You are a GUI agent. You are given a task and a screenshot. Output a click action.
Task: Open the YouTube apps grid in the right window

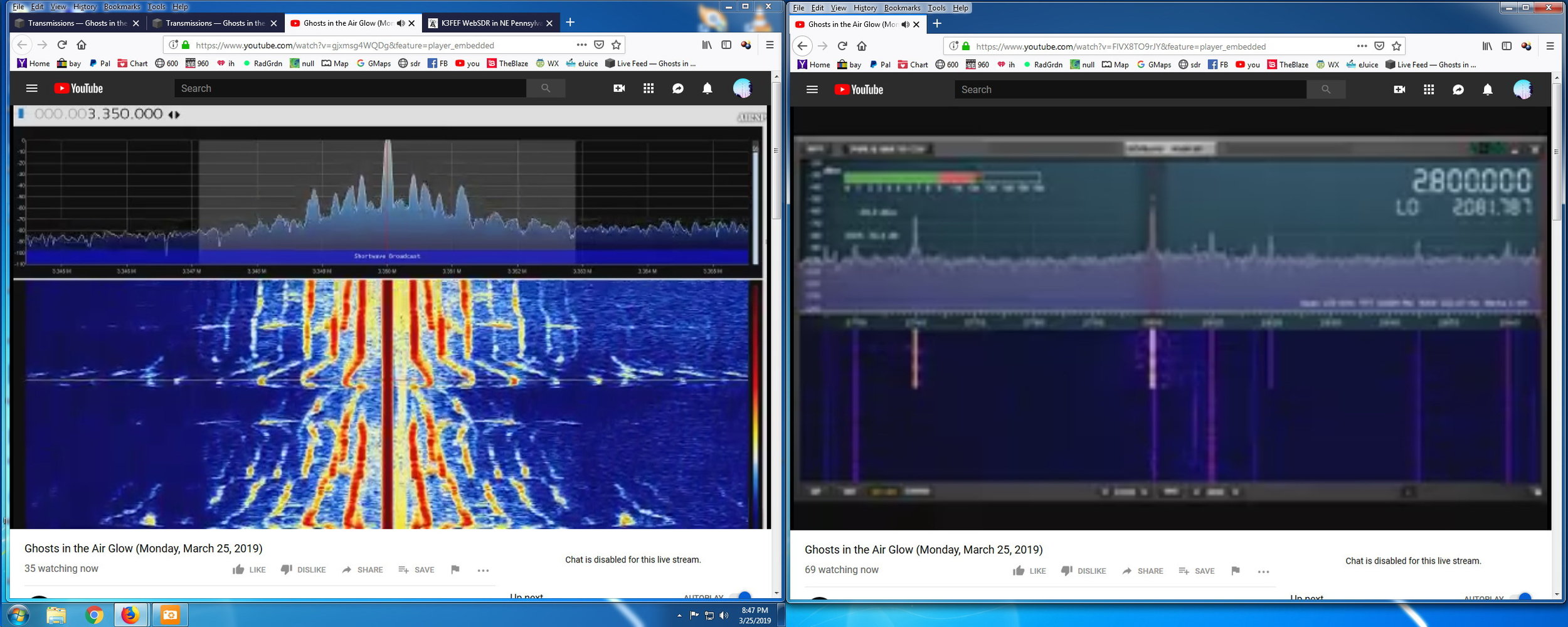pyautogui.click(x=1429, y=90)
